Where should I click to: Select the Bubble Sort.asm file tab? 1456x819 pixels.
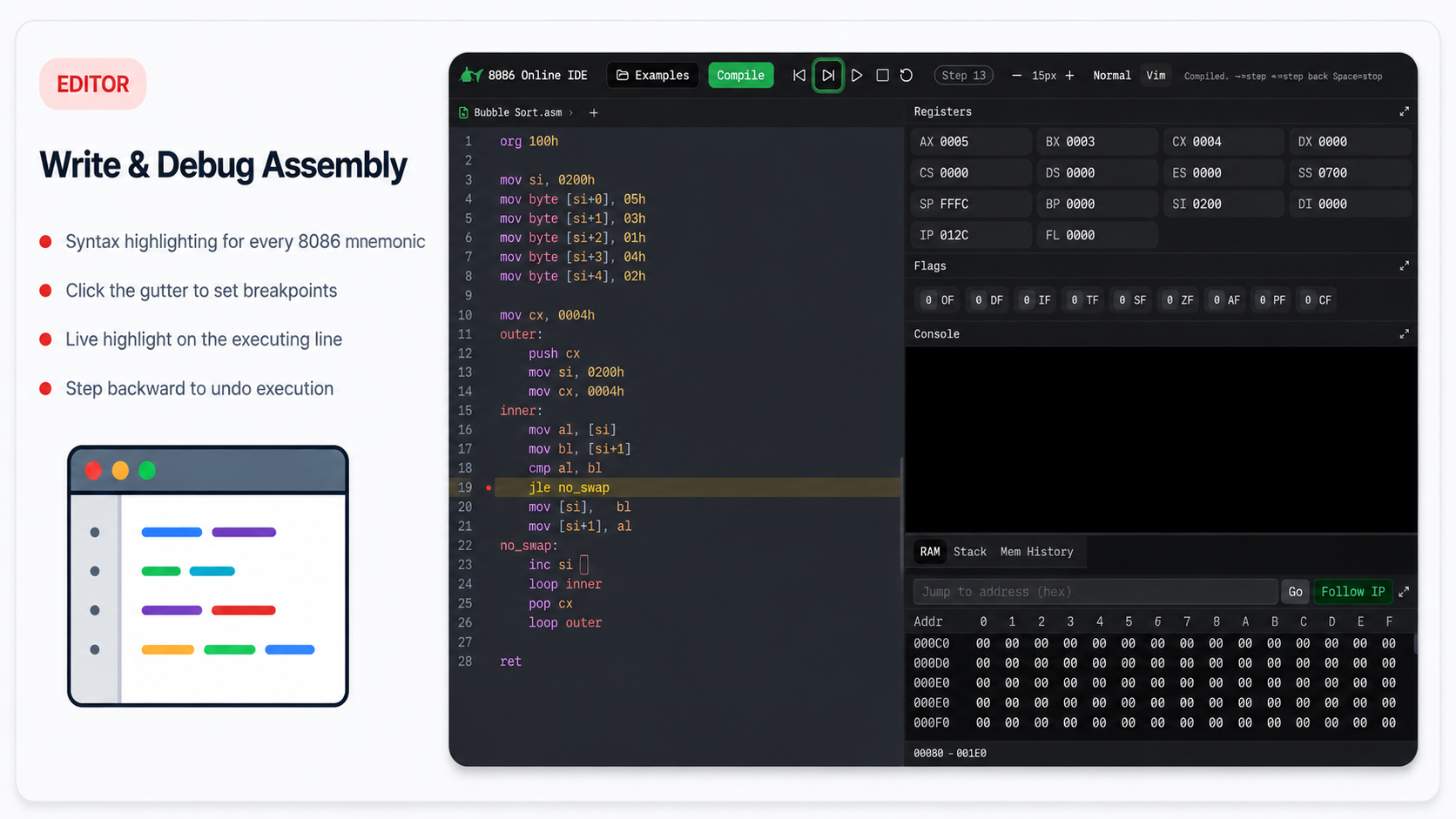coord(516,112)
